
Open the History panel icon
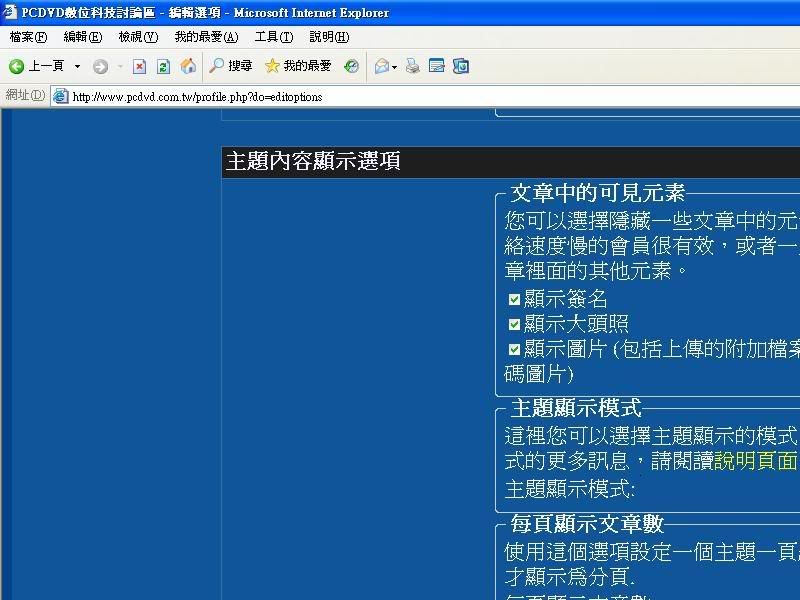(x=351, y=67)
